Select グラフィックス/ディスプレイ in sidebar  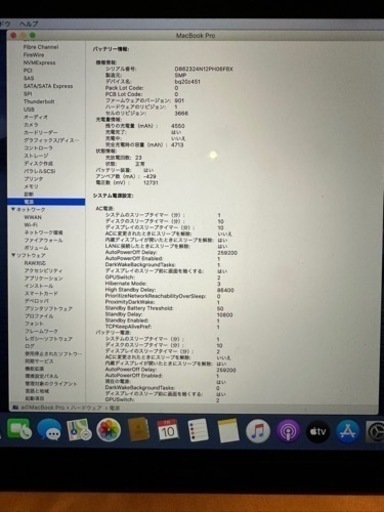click(51, 140)
